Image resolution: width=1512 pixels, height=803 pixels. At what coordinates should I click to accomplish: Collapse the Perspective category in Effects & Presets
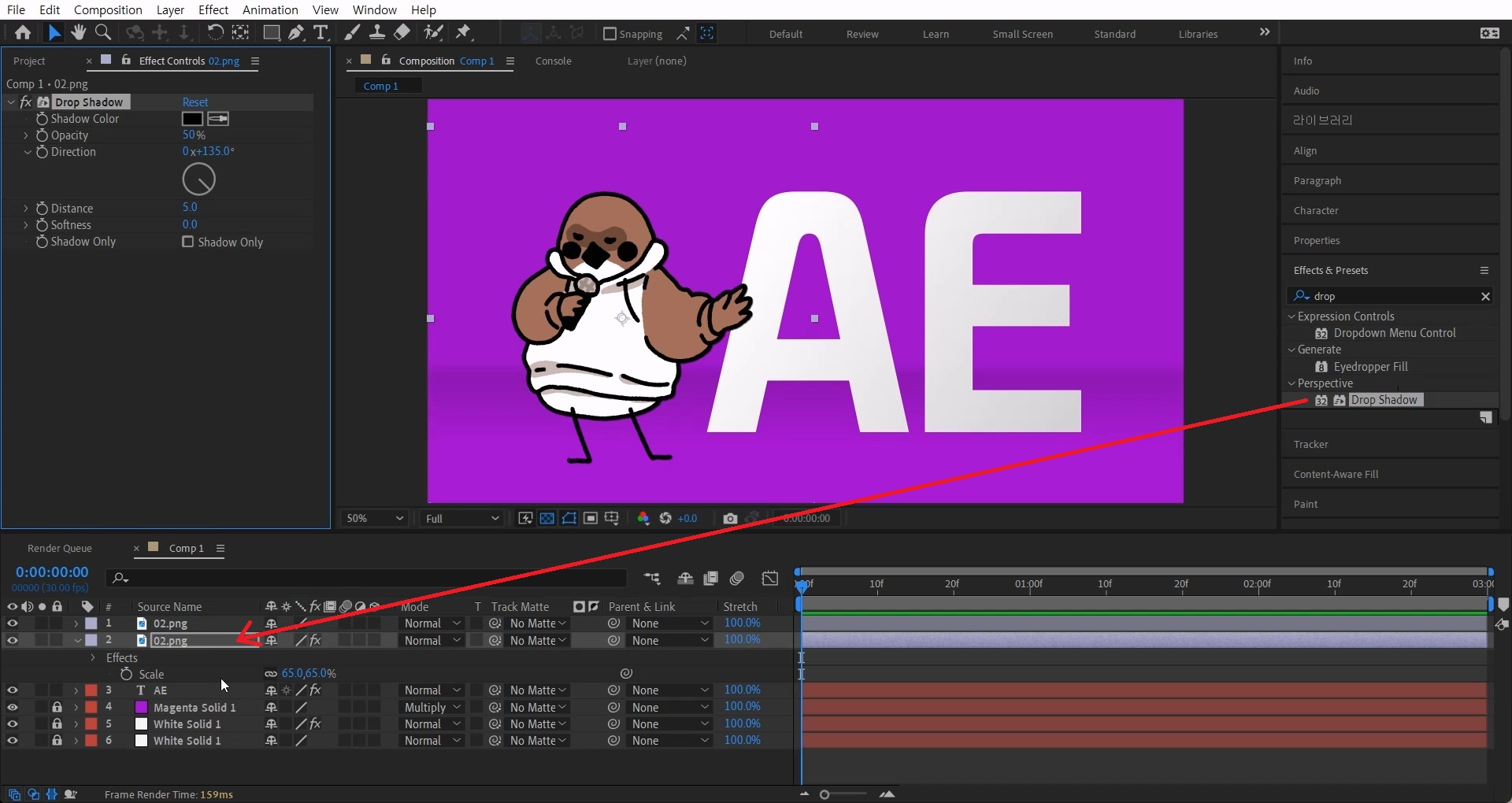tap(1291, 383)
